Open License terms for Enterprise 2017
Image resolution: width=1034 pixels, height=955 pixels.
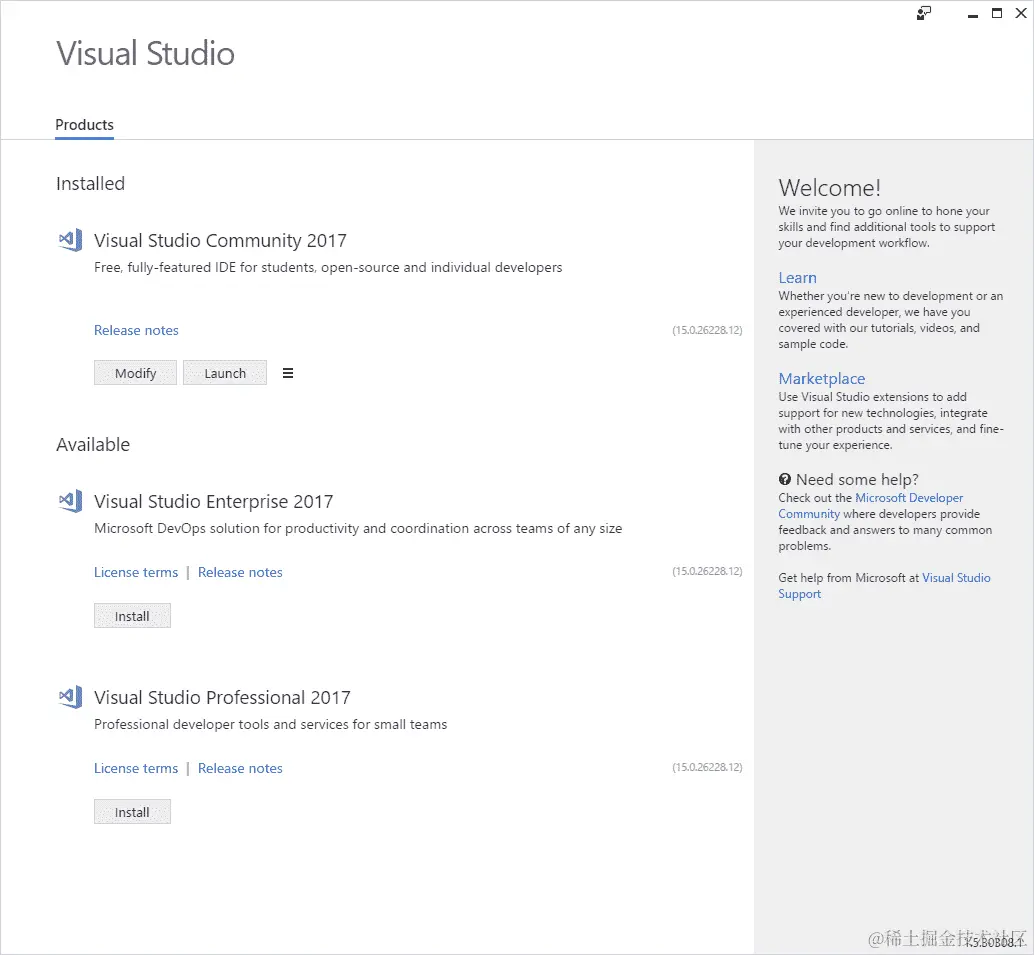(136, 572)
